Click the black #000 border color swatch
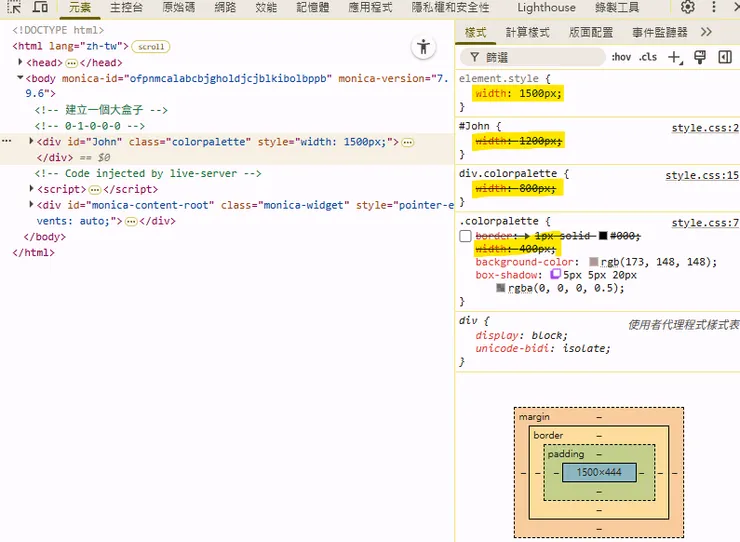Viewport: 740px width, 542px height. [603, 236]
